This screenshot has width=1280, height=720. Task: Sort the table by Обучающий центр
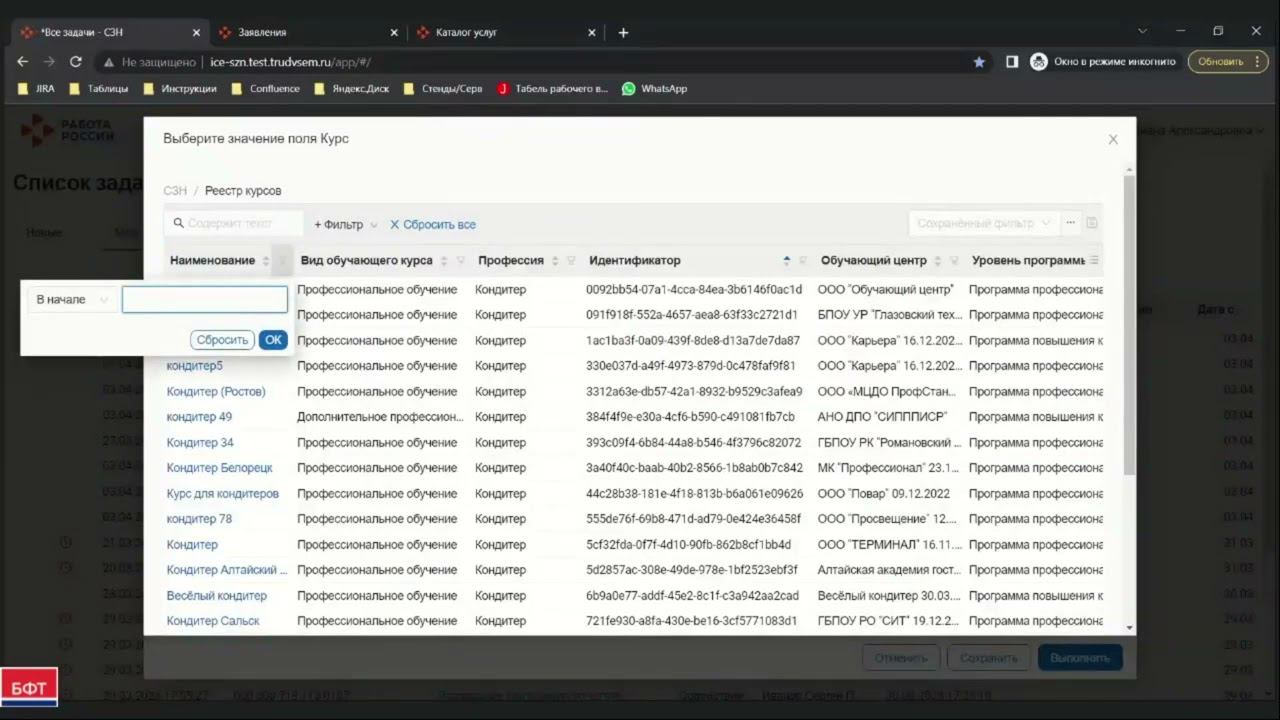(x=938, y=261)
